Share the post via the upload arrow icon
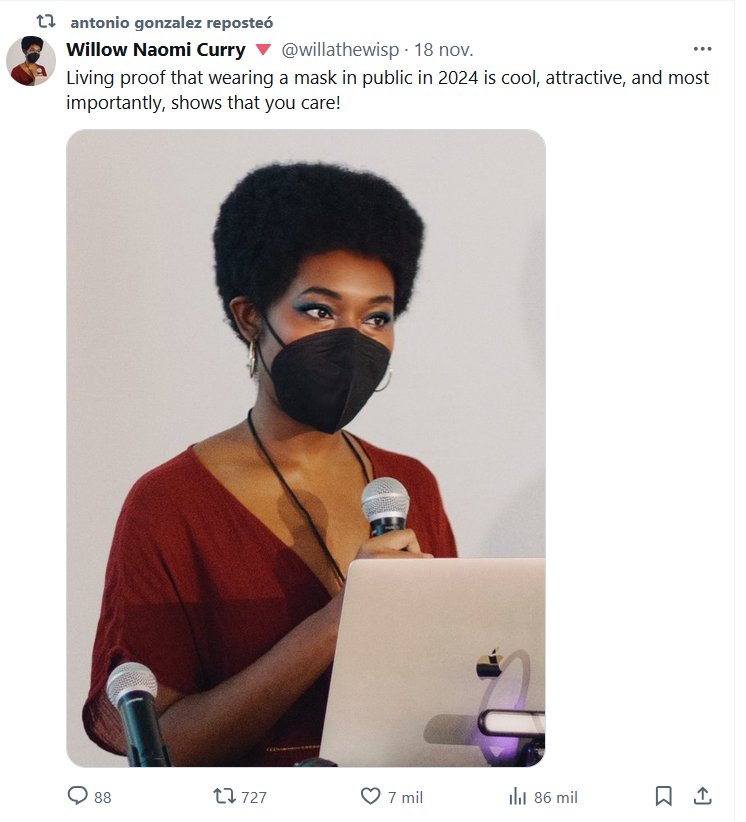746x822 pixels. [x=702, y=796]
